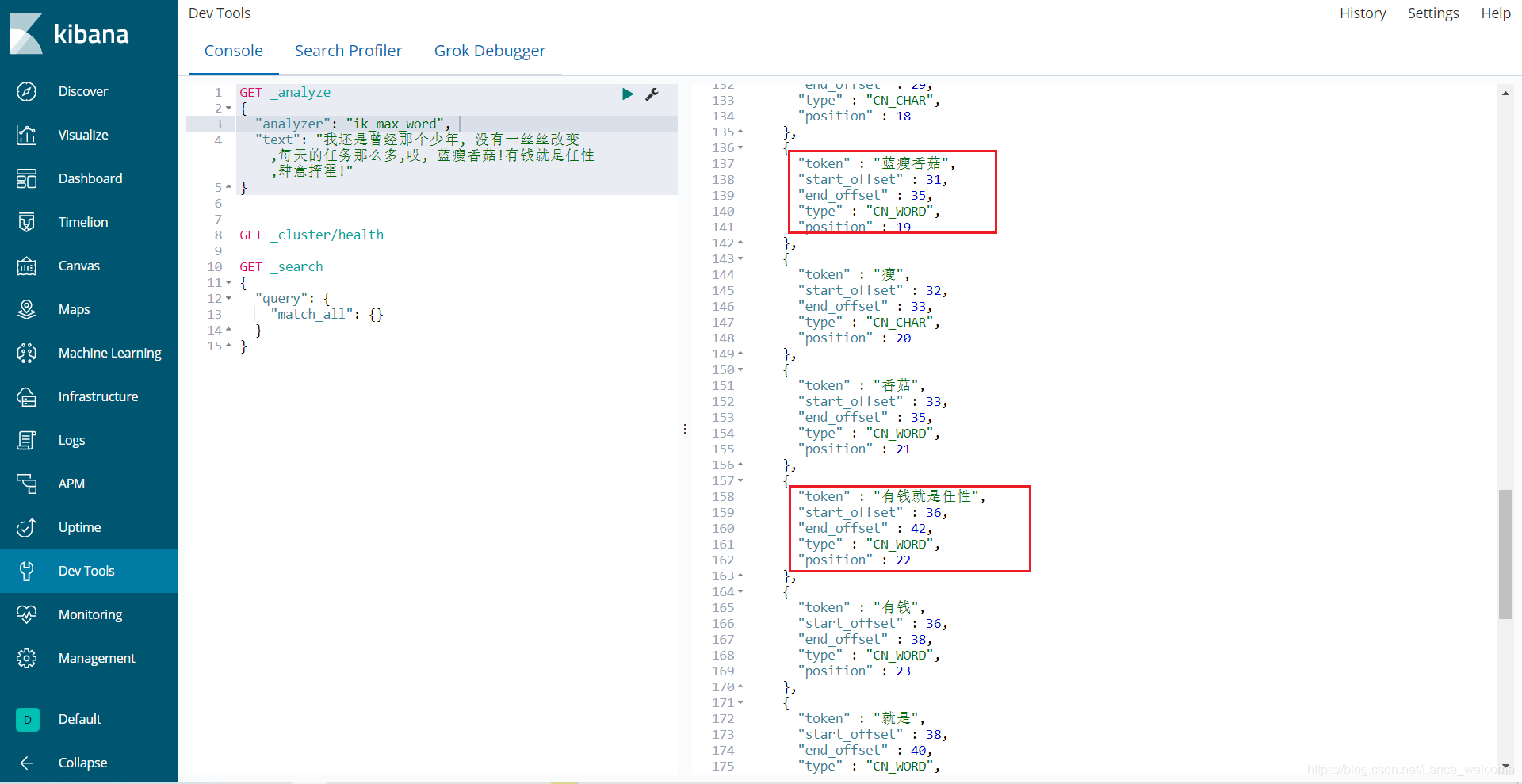Collapse the code fold at line 2
1522x784 pixels.
[228, 109]
